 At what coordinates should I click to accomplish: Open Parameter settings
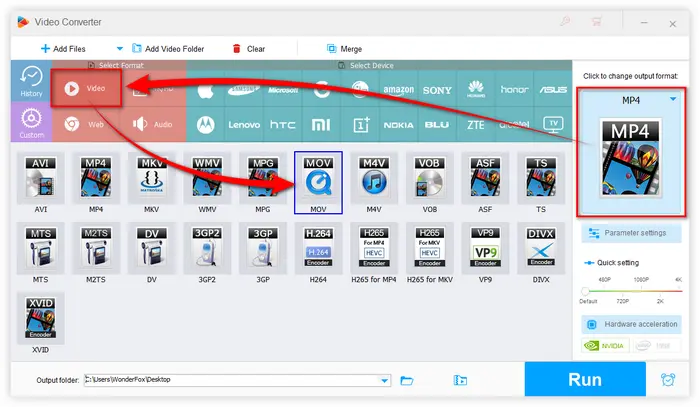click(x=631, y=233)
